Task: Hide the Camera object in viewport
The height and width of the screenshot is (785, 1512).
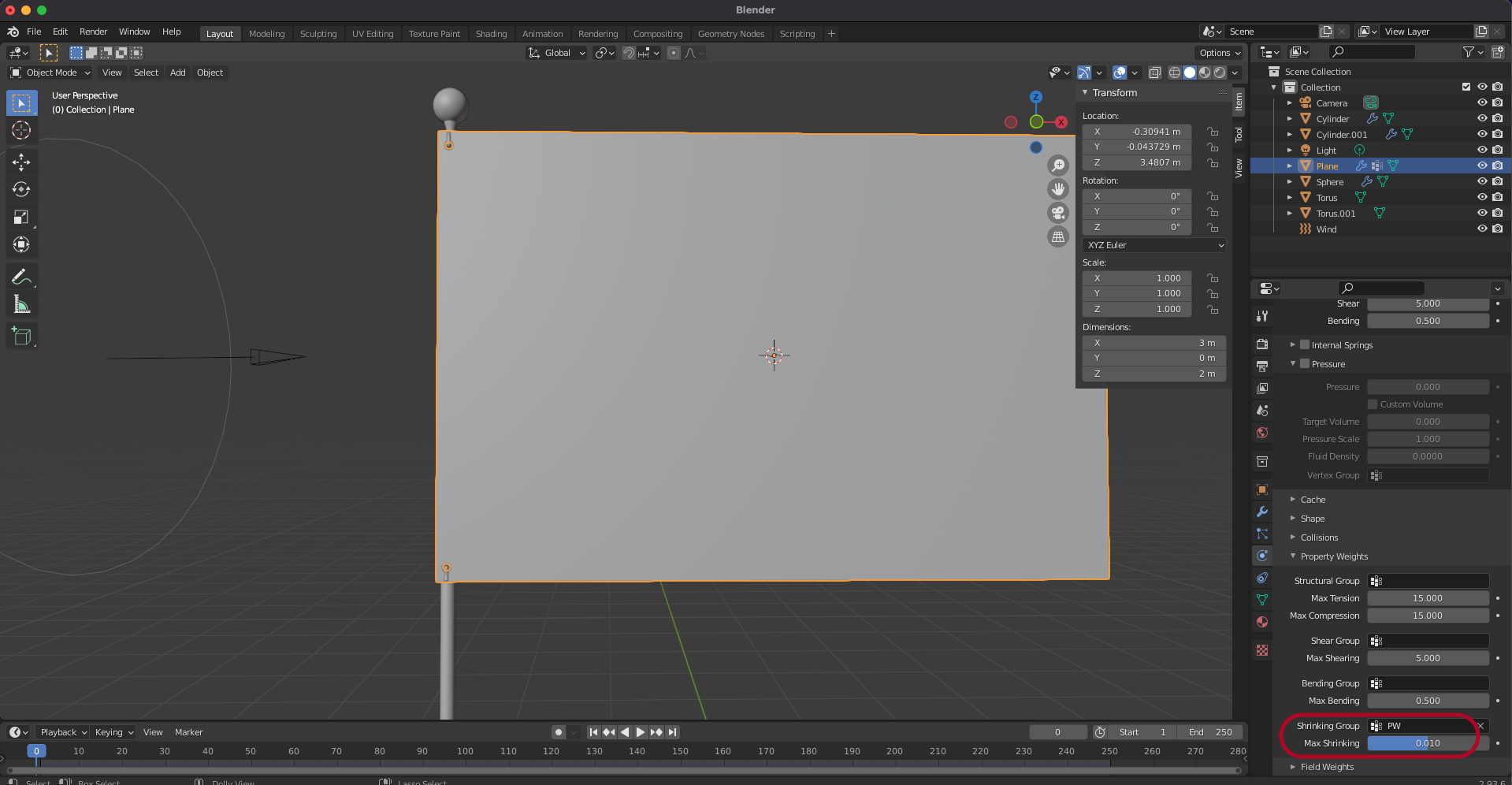Action: click(x=1482, y=102)
